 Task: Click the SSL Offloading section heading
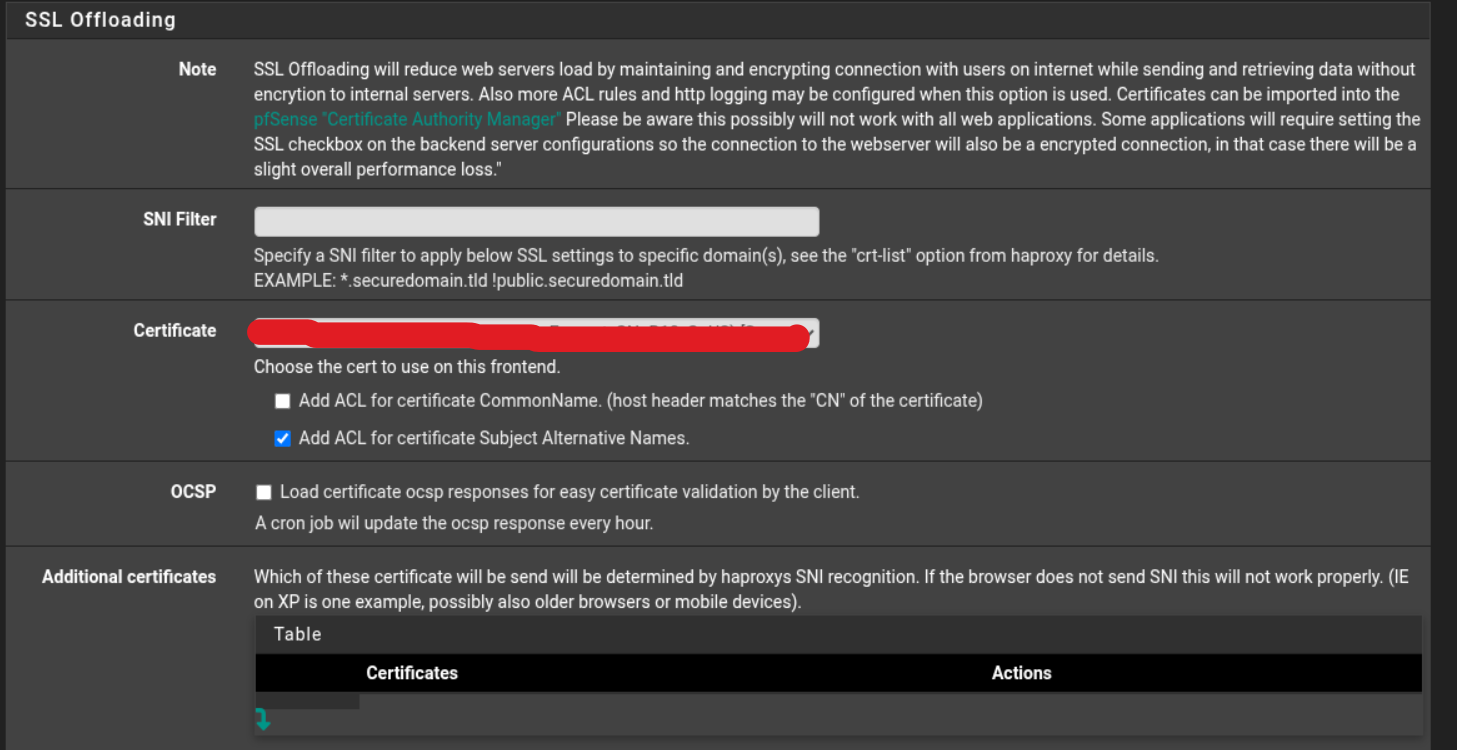click(x=100, y=20)
